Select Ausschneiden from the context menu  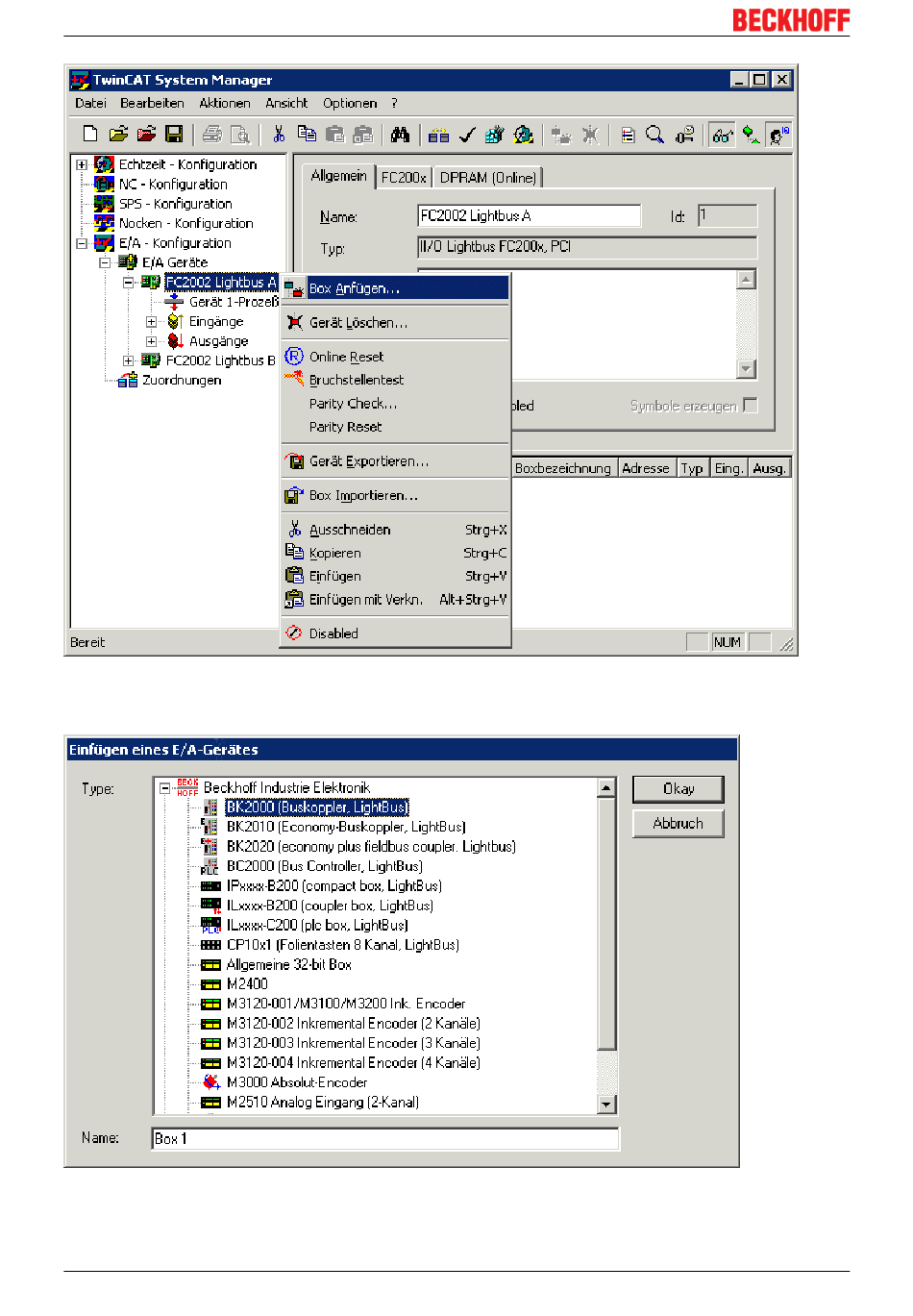point(395,530)
